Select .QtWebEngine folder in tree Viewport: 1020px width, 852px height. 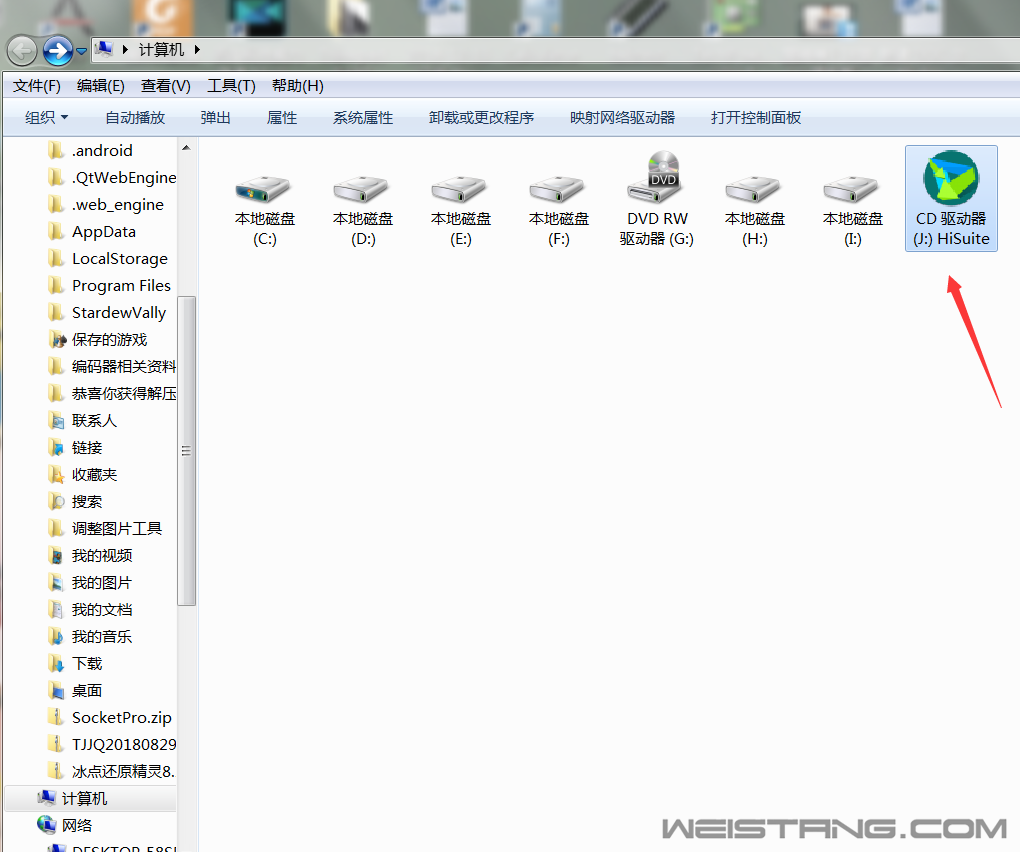pyautogui.click(x=112, y=178)
